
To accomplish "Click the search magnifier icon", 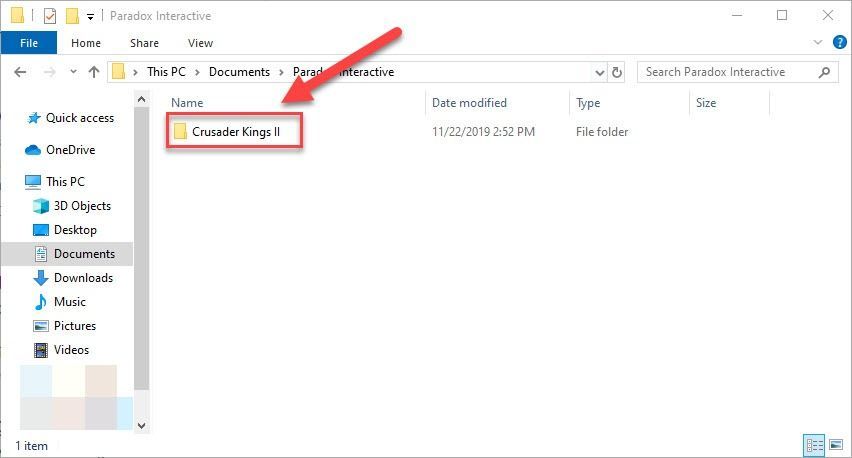I will (824, 72).
